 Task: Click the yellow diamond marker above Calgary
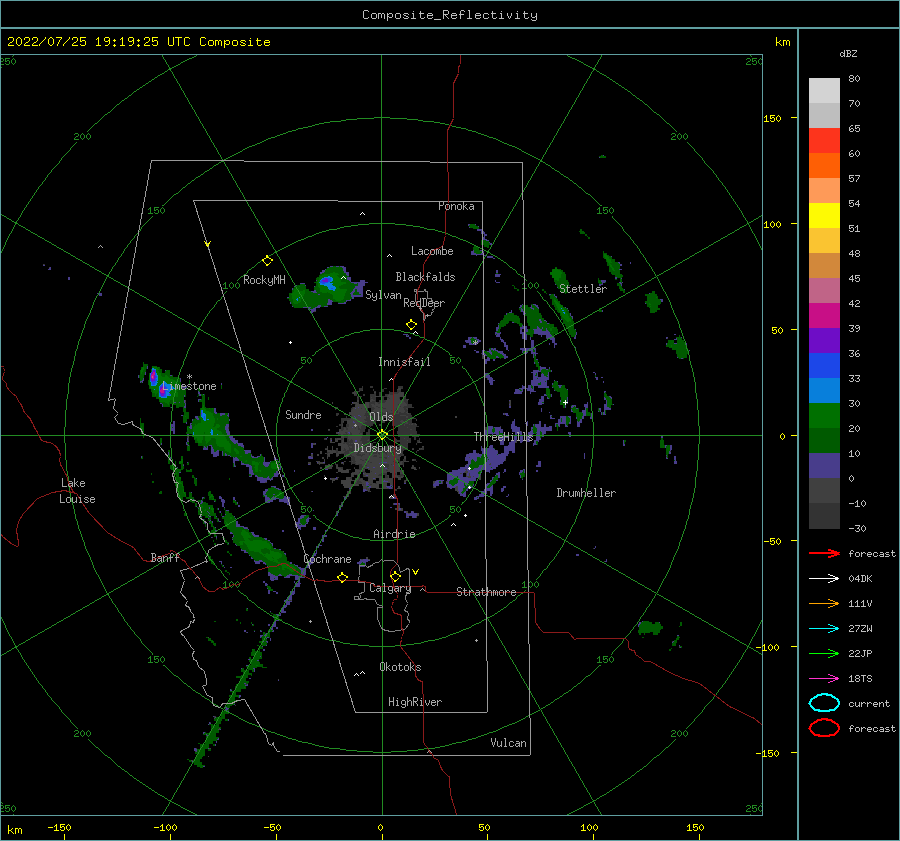[x=395, y=576]
